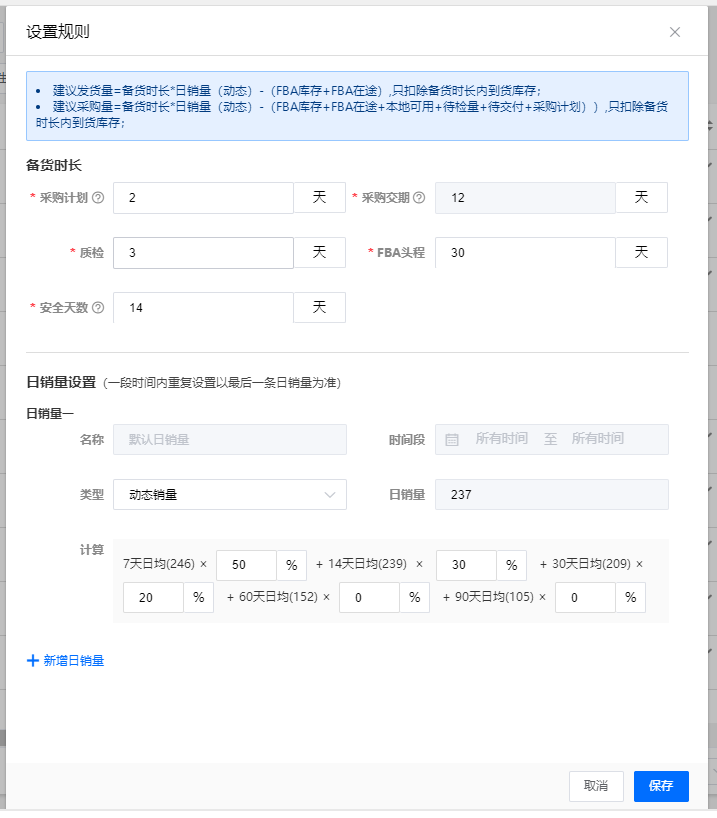
Task: Click the % addon after the 60天日均 input
Action: (415, 598)
